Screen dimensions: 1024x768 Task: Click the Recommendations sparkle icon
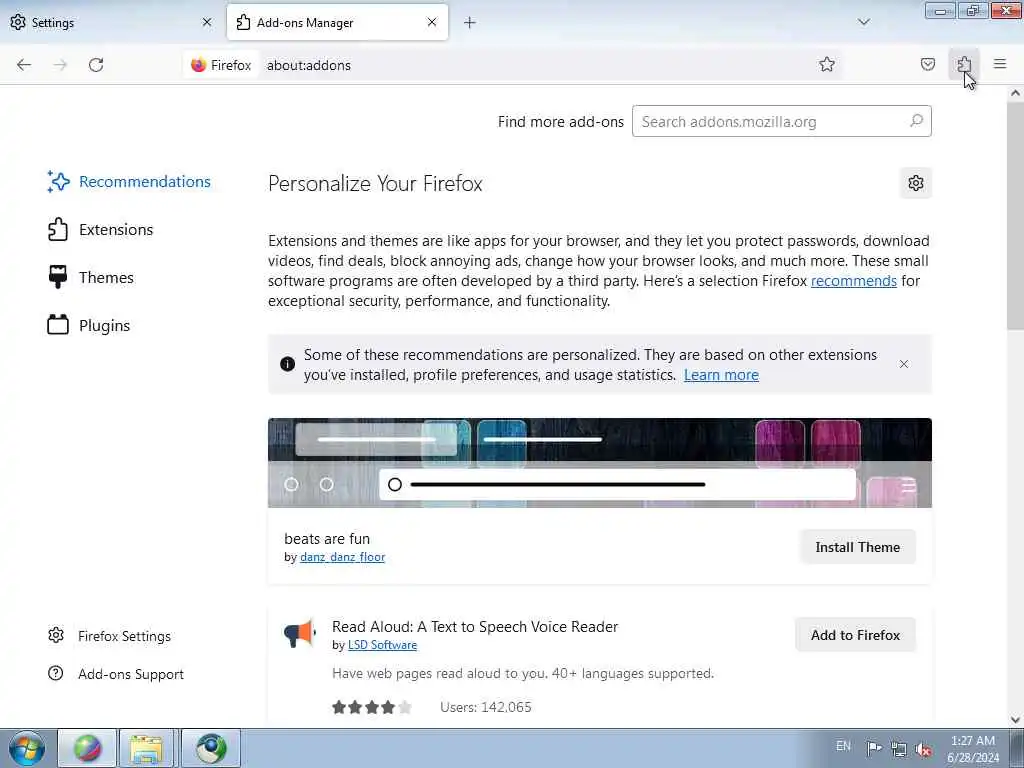click(58, 182)
